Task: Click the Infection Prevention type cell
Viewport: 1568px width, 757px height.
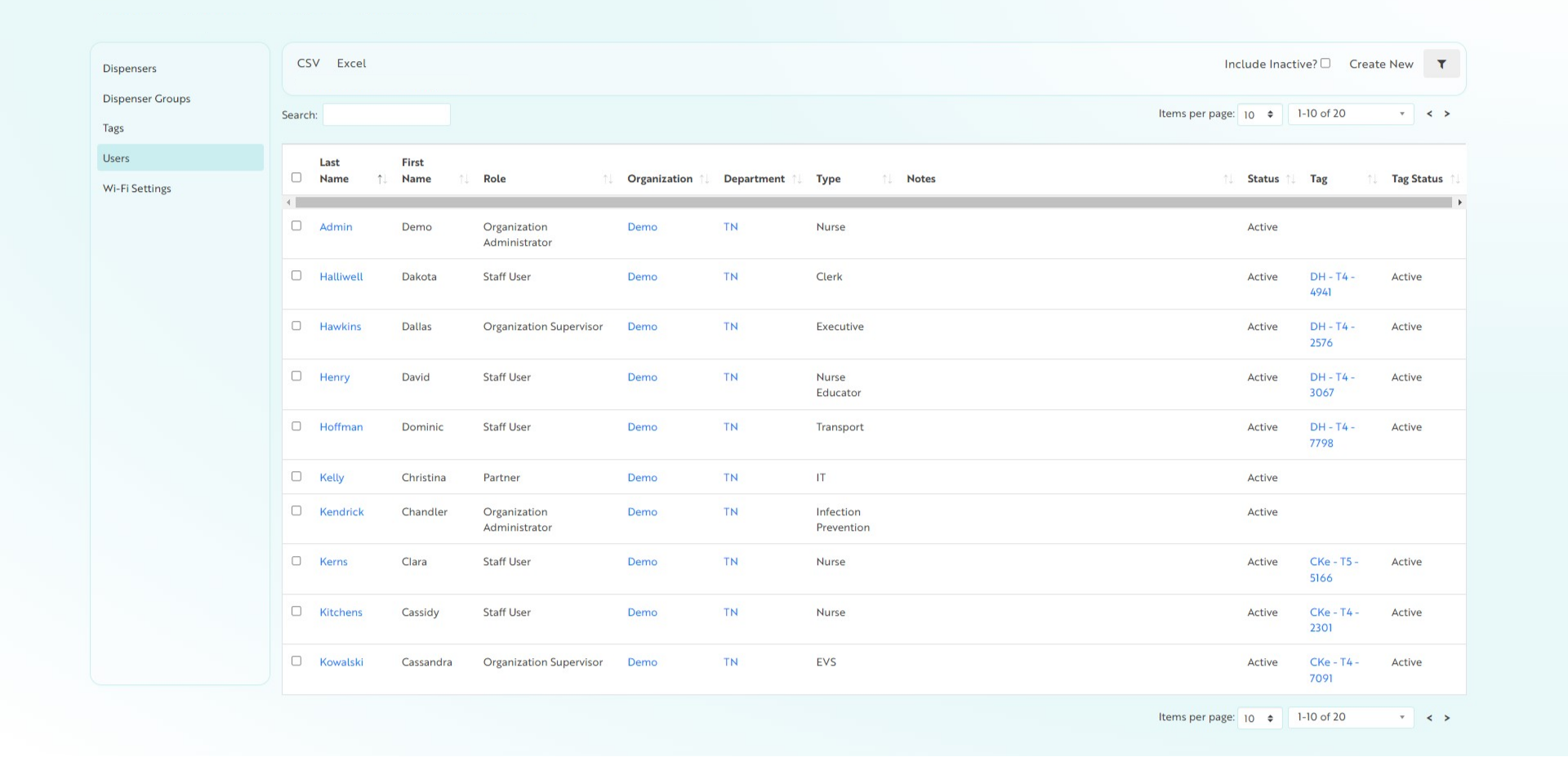Action: tap(843, 519)
